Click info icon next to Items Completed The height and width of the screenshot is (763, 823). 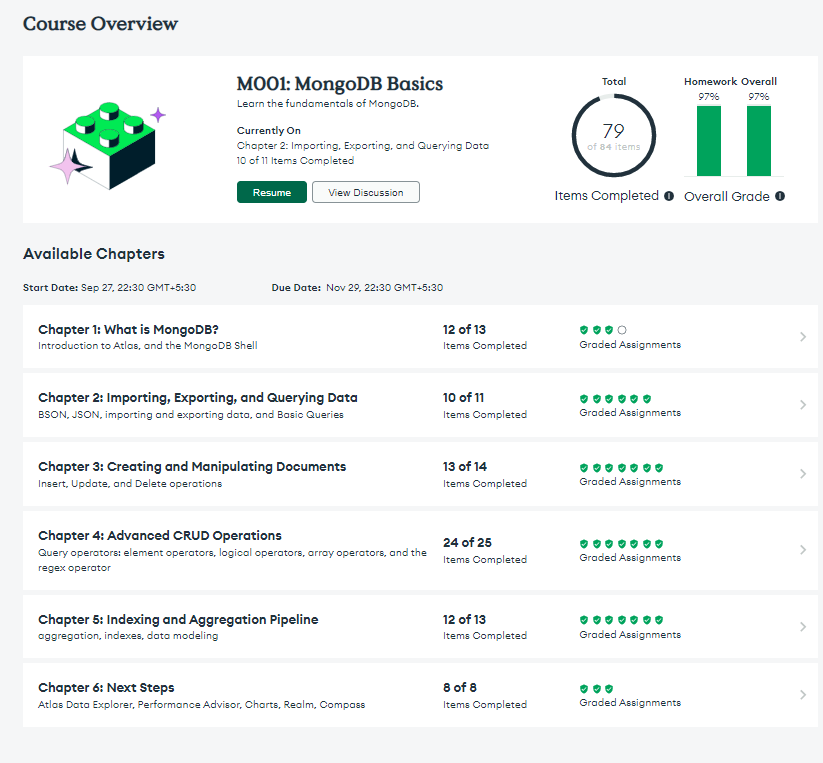669,196
